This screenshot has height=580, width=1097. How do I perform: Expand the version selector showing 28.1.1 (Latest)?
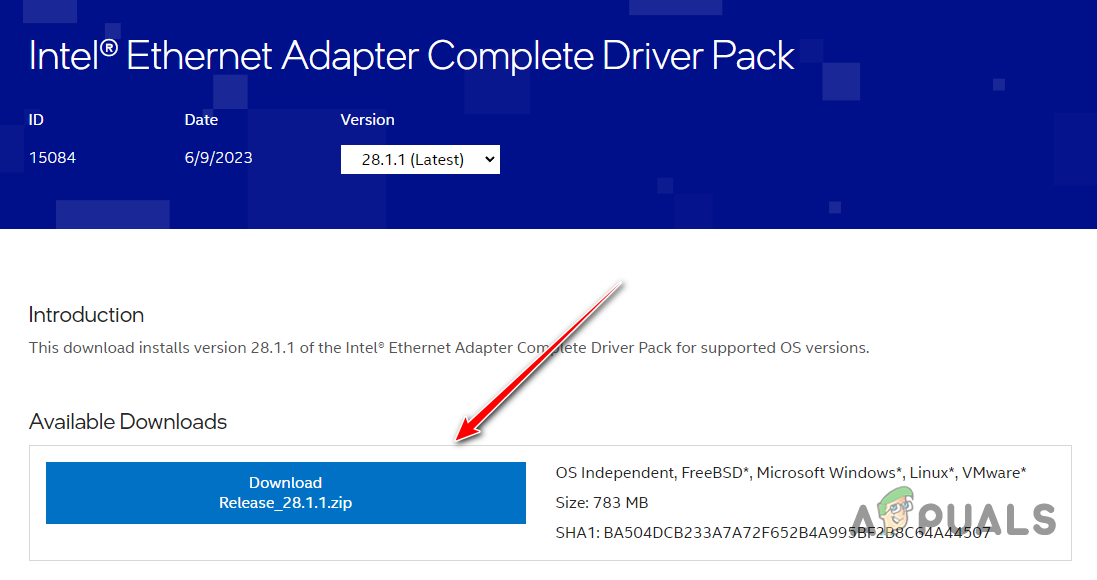[x=420, y=158]
